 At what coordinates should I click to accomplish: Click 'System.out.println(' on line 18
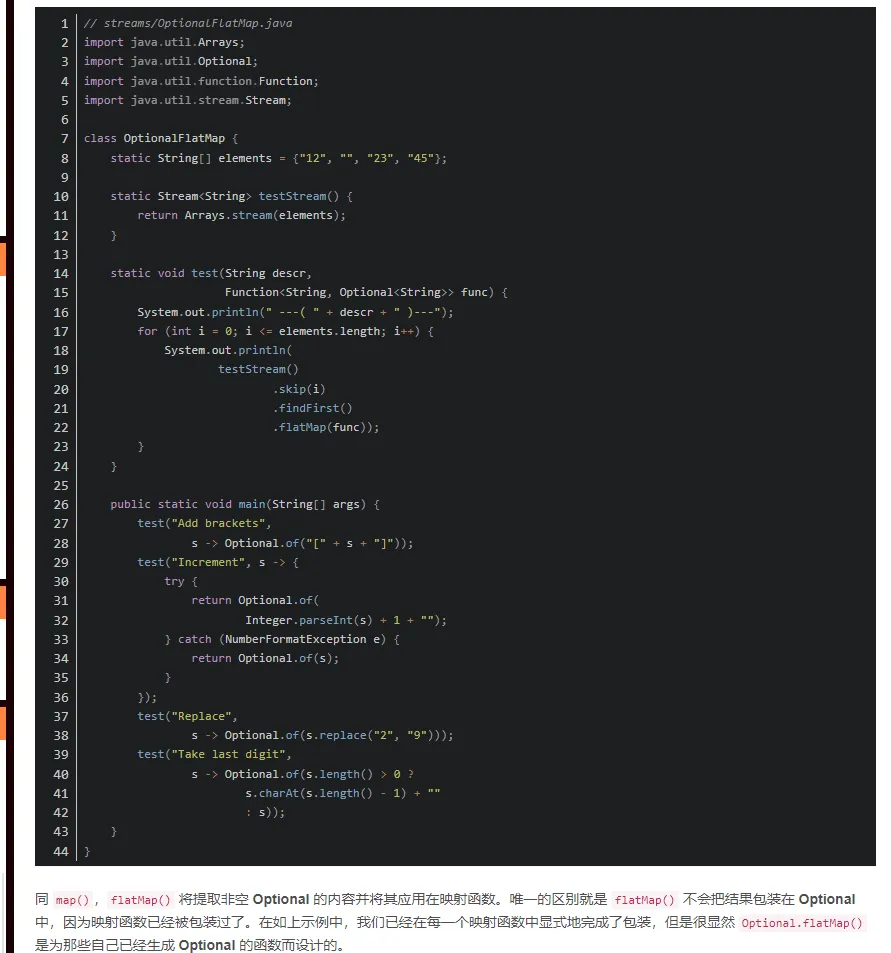pyautogui.click(x=228, y=350)
